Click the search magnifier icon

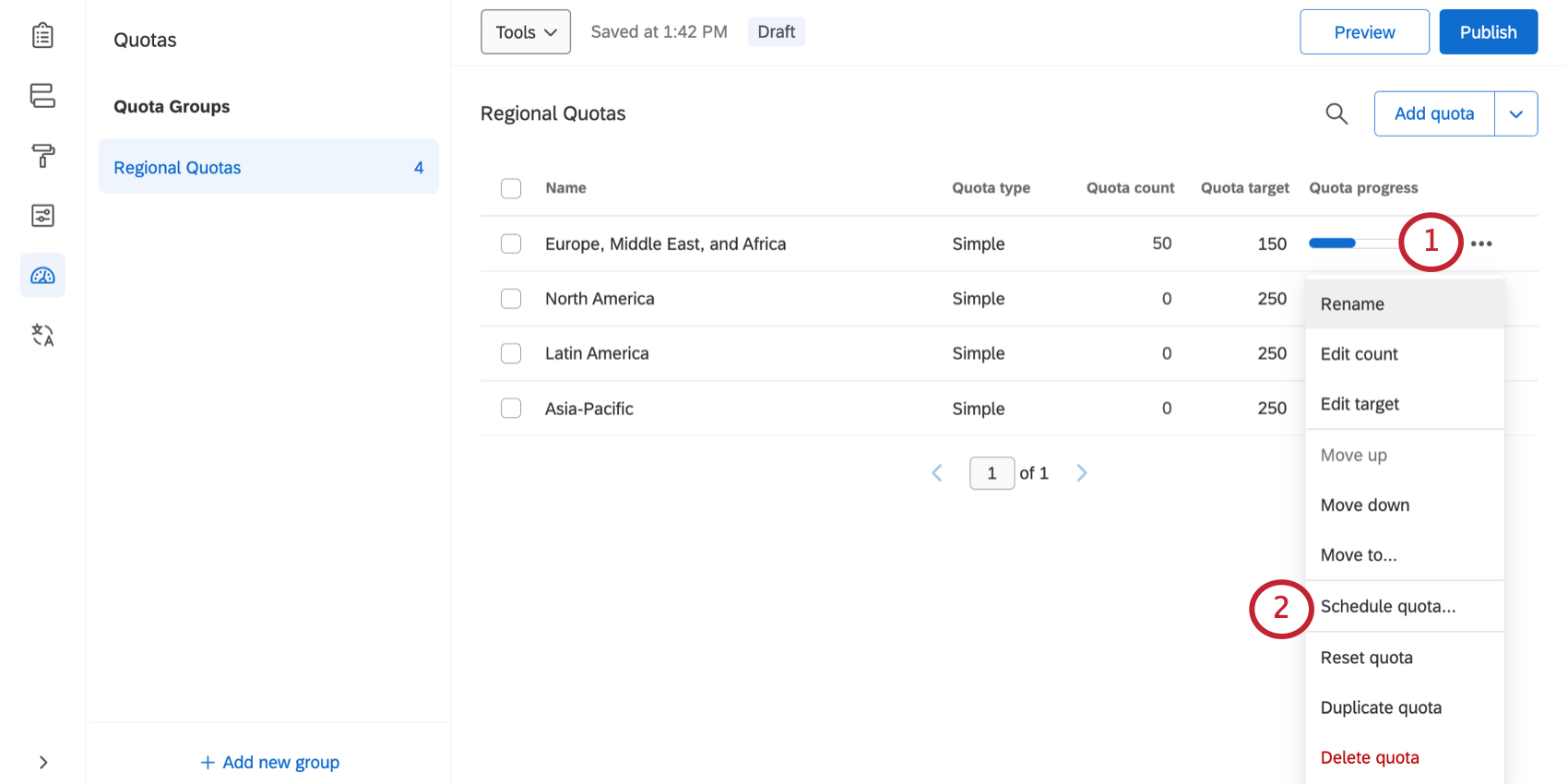[1336, 113]
